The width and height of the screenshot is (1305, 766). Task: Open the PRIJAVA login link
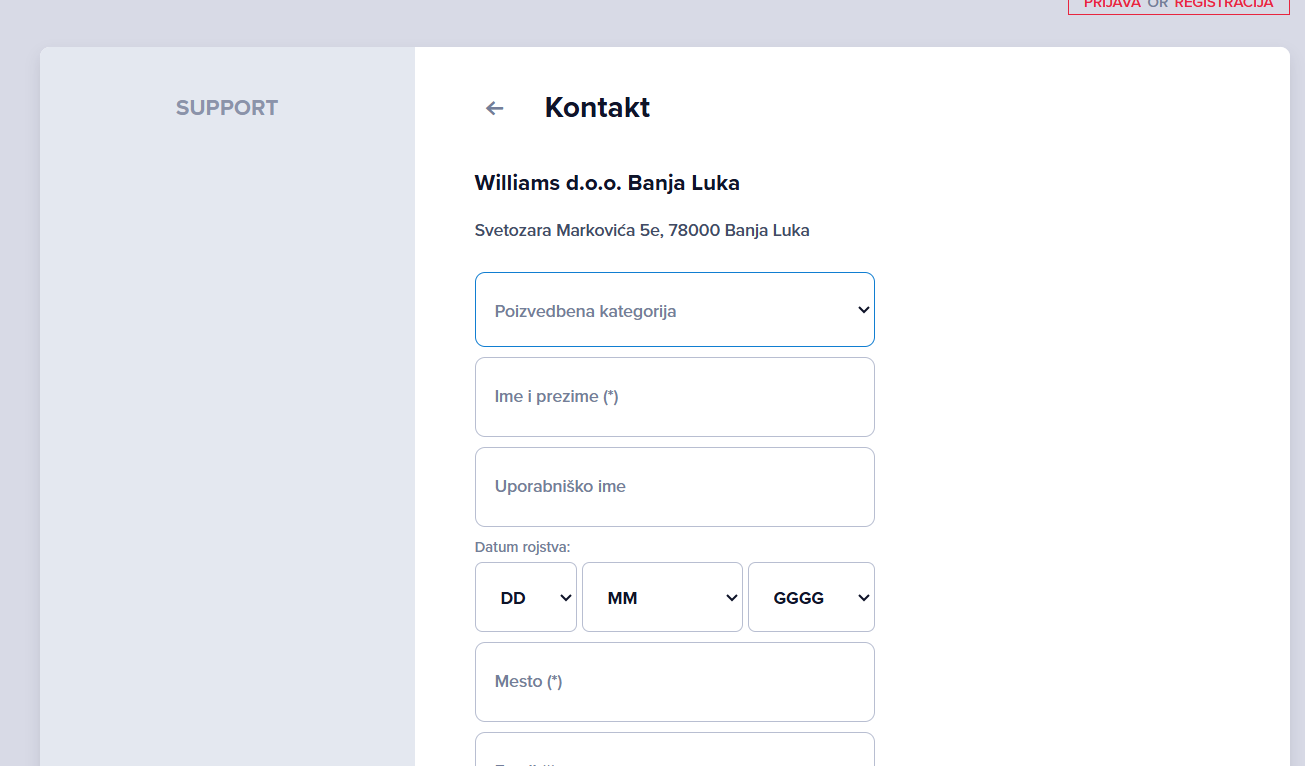1112,4
